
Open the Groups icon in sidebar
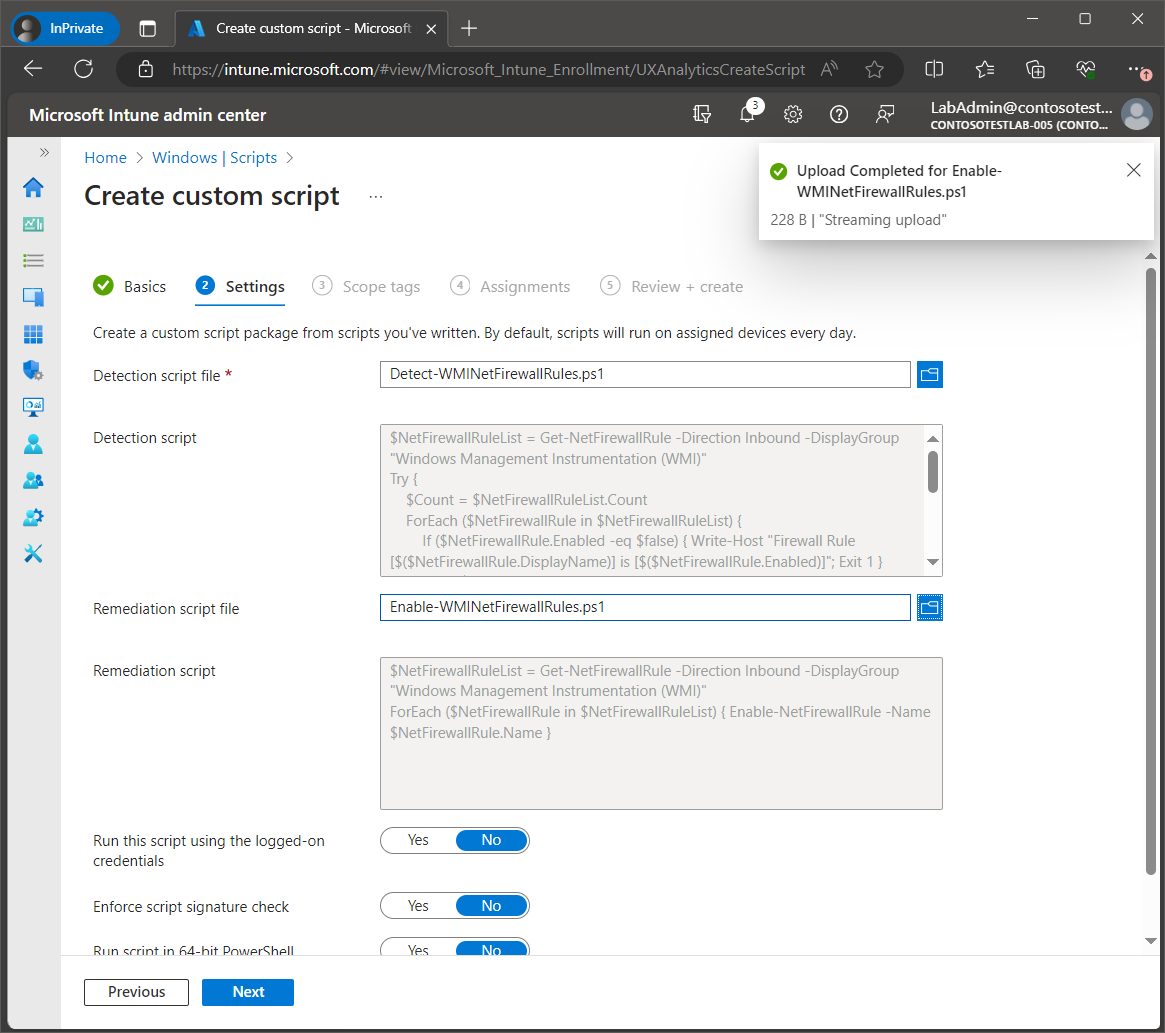[x=33, y=480]
